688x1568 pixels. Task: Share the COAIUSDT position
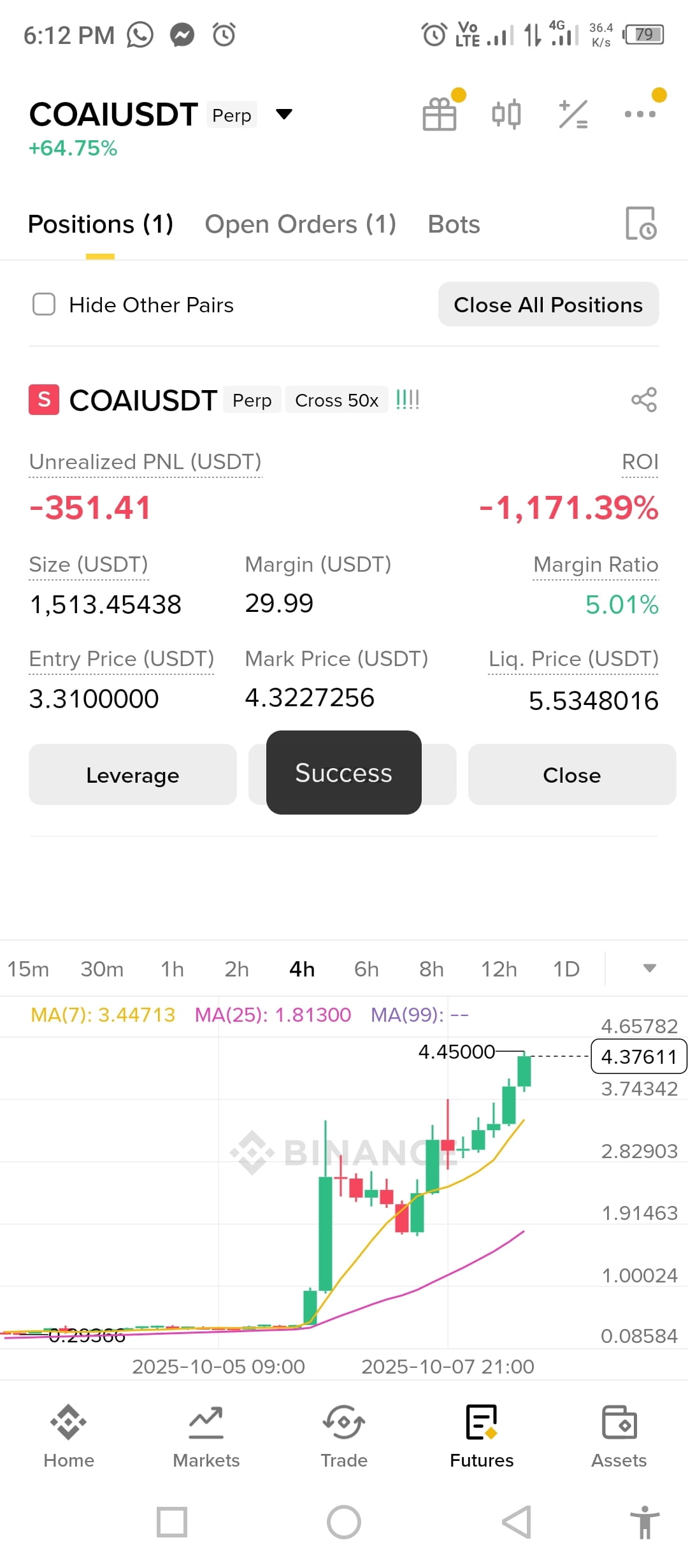pyautogui.click(x=644, y=400)
